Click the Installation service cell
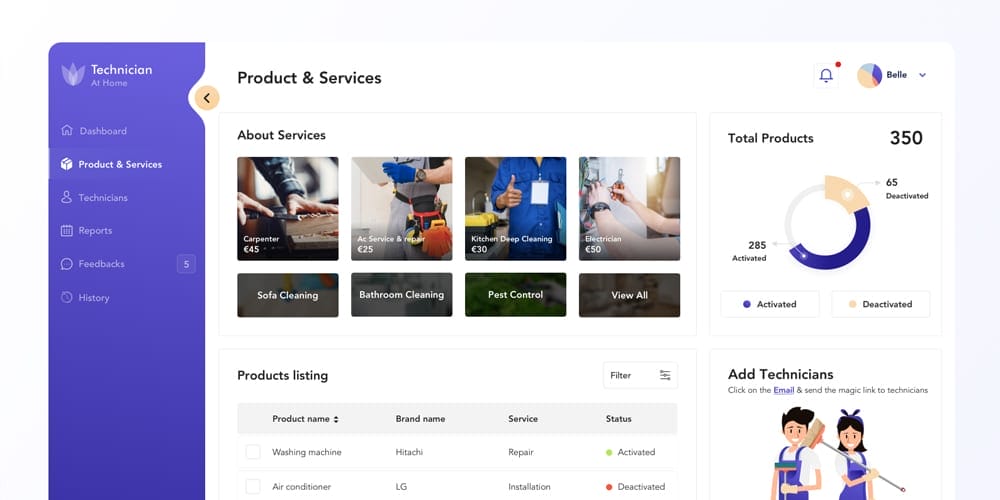The image size is (1000, 500). pos(529,487)
